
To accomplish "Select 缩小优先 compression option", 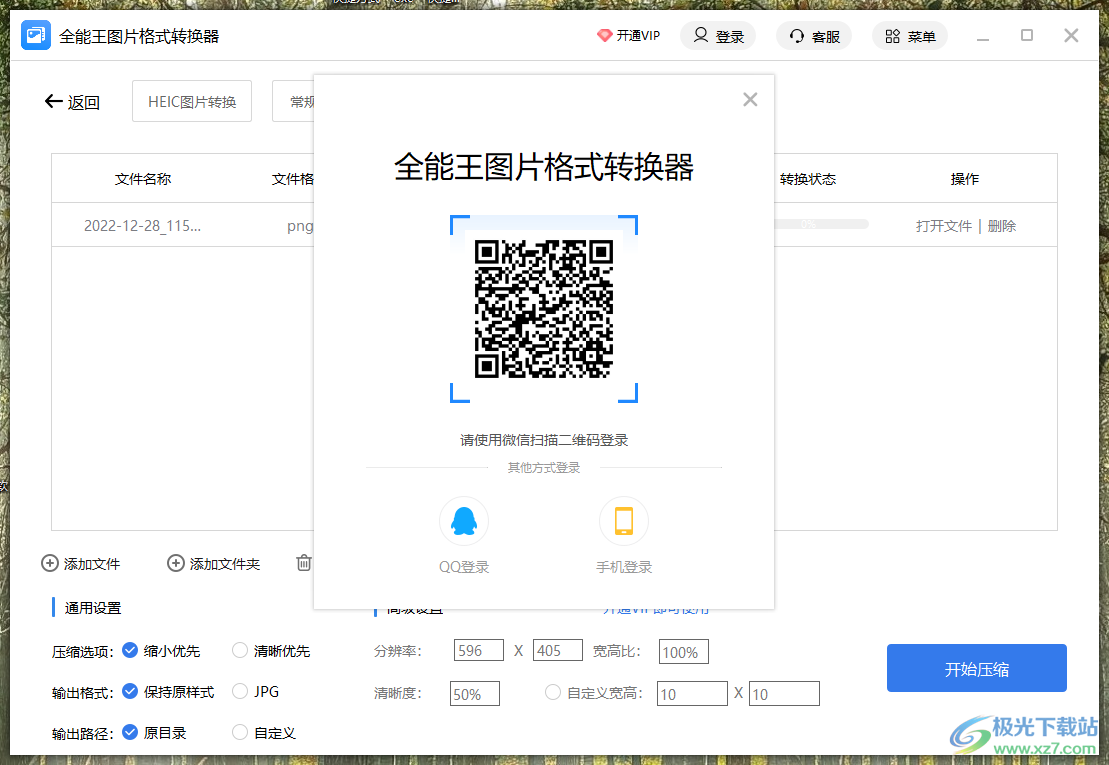I will point(130,650).
